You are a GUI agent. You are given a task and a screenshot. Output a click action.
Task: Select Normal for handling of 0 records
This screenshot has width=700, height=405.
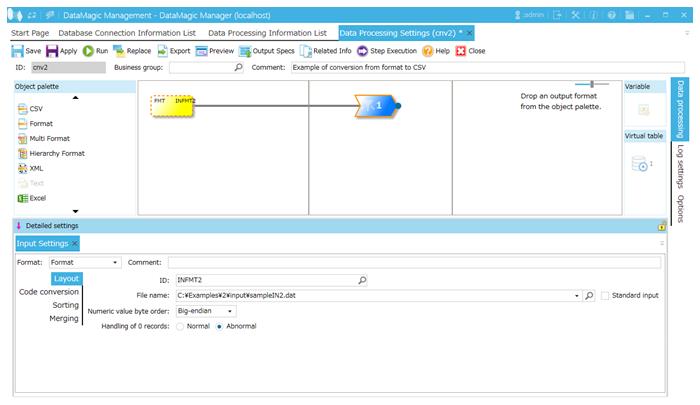[x=180, y=326]
